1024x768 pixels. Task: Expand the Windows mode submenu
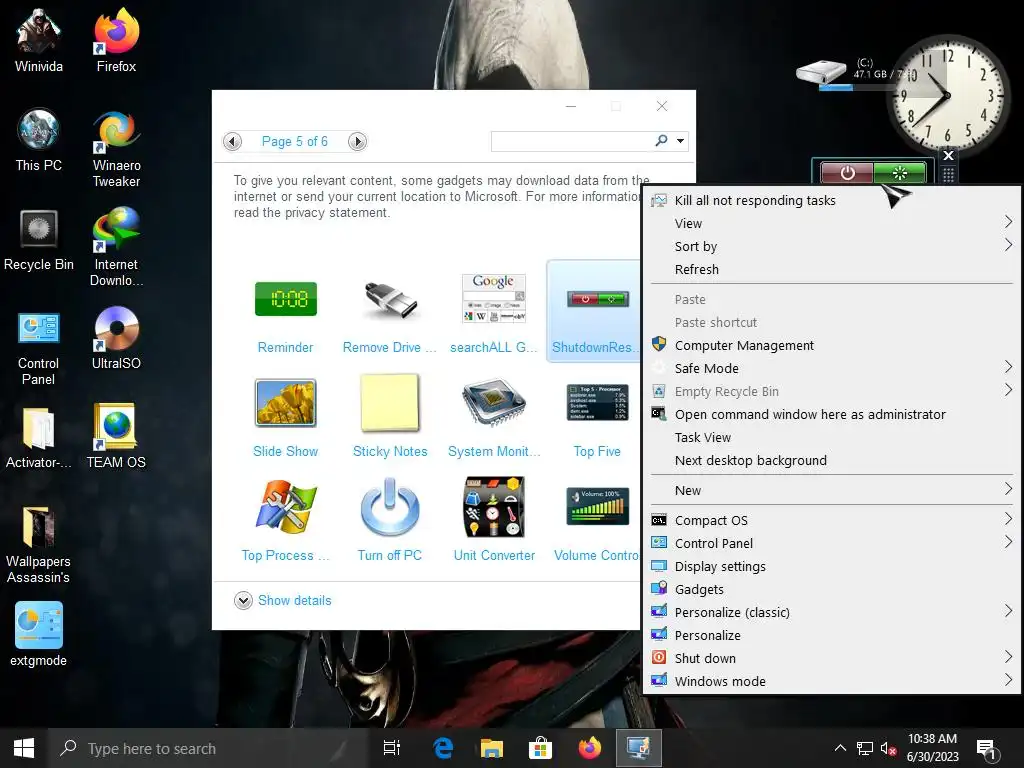point(831,681)
